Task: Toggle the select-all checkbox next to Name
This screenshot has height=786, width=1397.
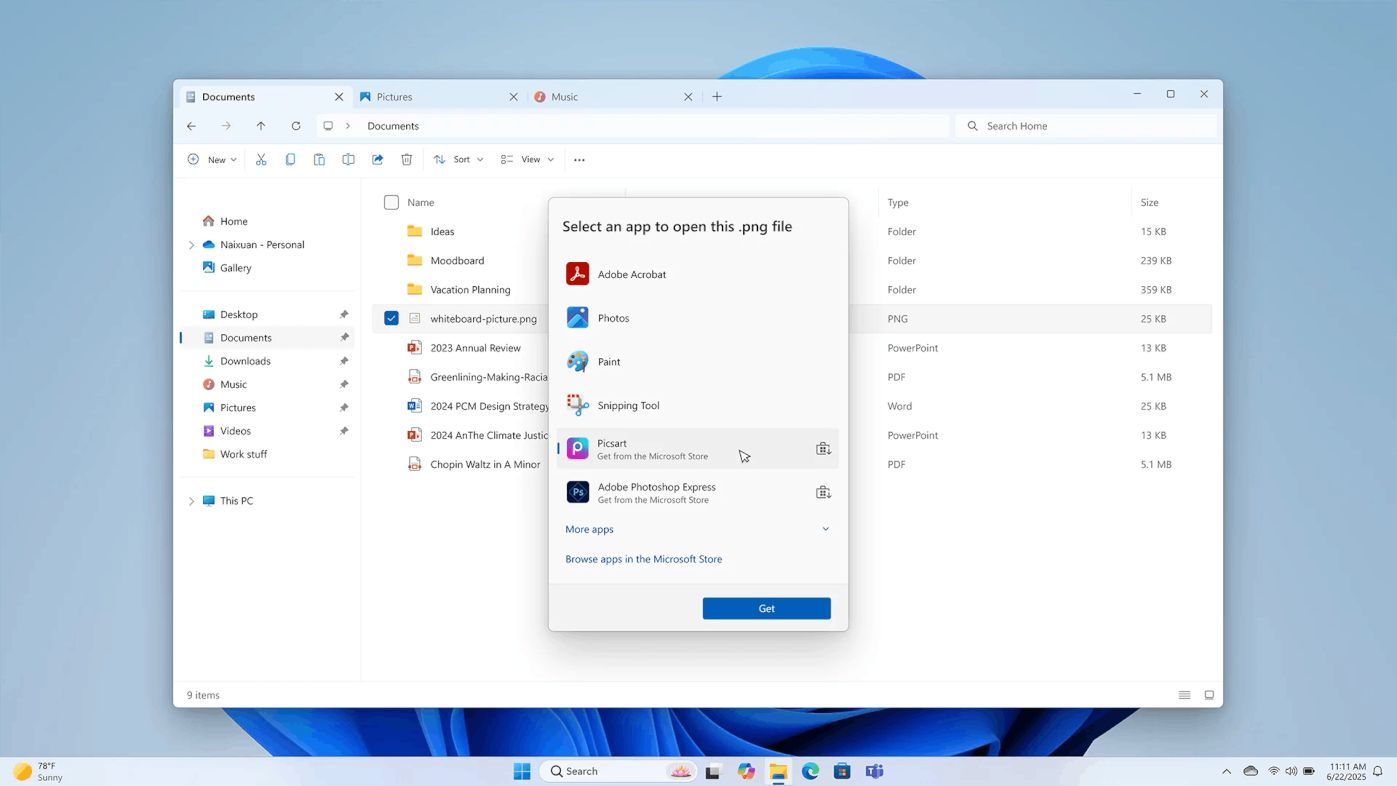Action: 391,202
